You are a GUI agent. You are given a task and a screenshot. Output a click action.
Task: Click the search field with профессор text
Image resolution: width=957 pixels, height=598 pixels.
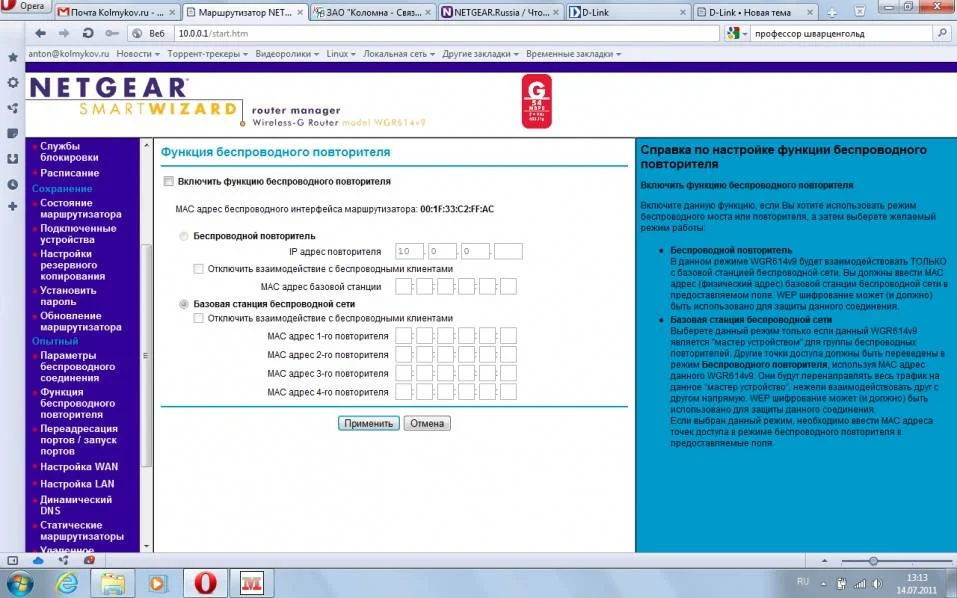point(842,34)
